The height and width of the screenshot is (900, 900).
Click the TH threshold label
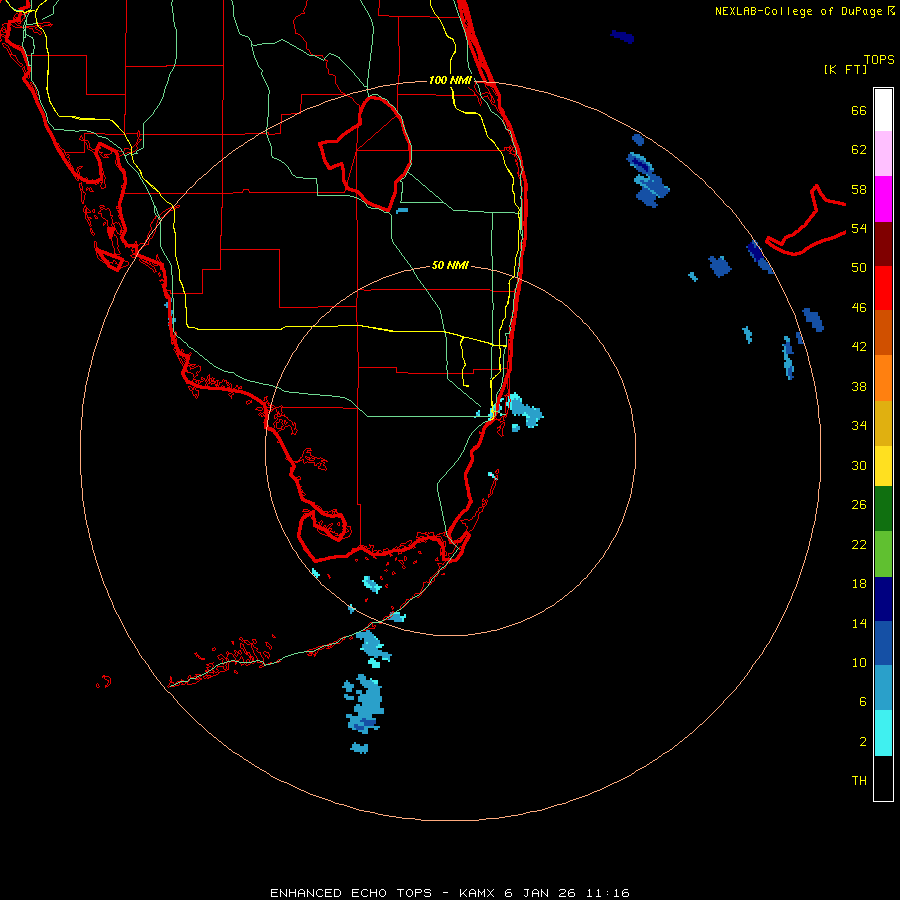click(x=859, y=781)
